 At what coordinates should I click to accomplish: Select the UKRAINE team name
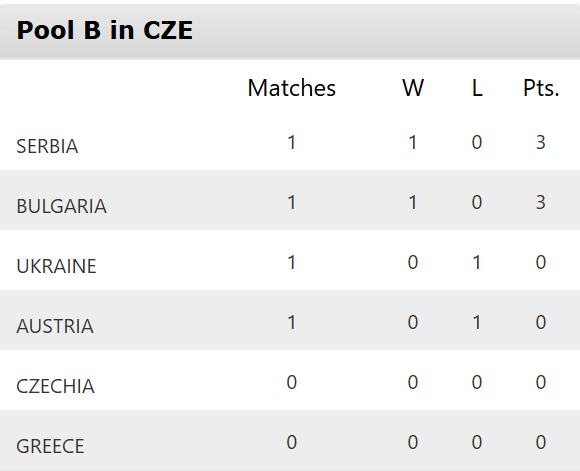point(56,266)
